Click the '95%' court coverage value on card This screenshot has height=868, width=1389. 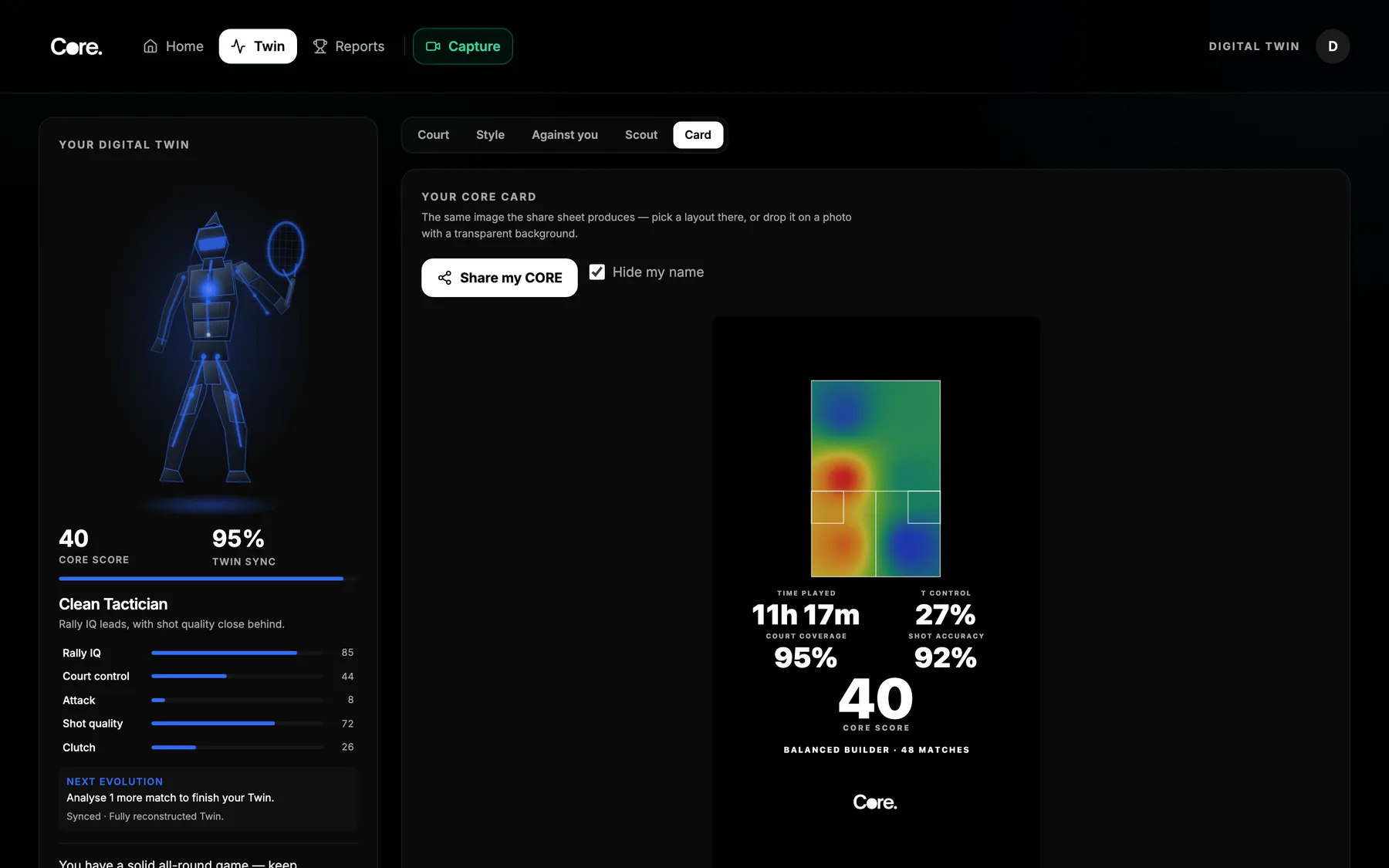[806, 657]
